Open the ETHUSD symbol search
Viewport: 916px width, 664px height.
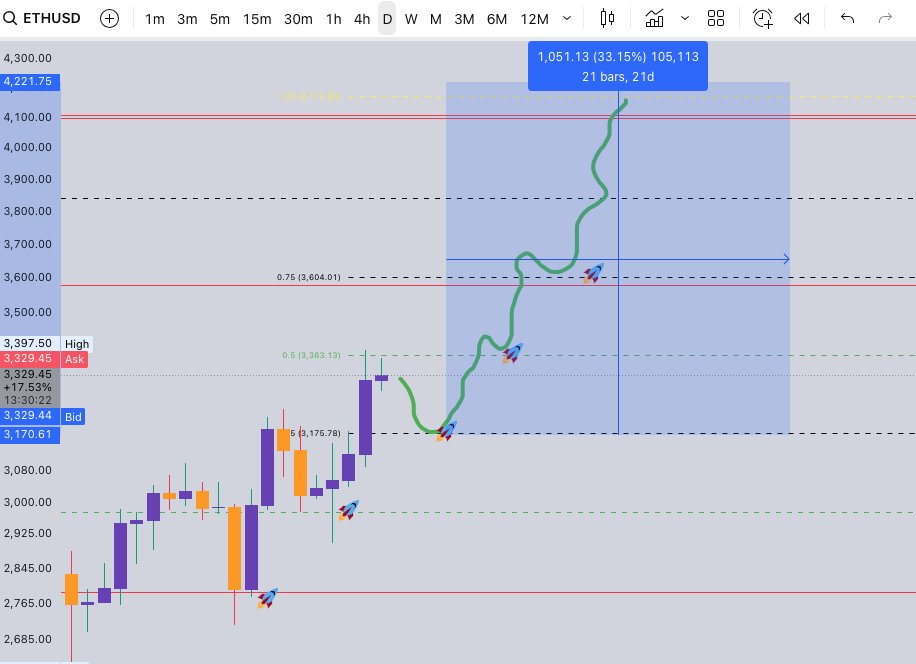[x=41, y=18]
